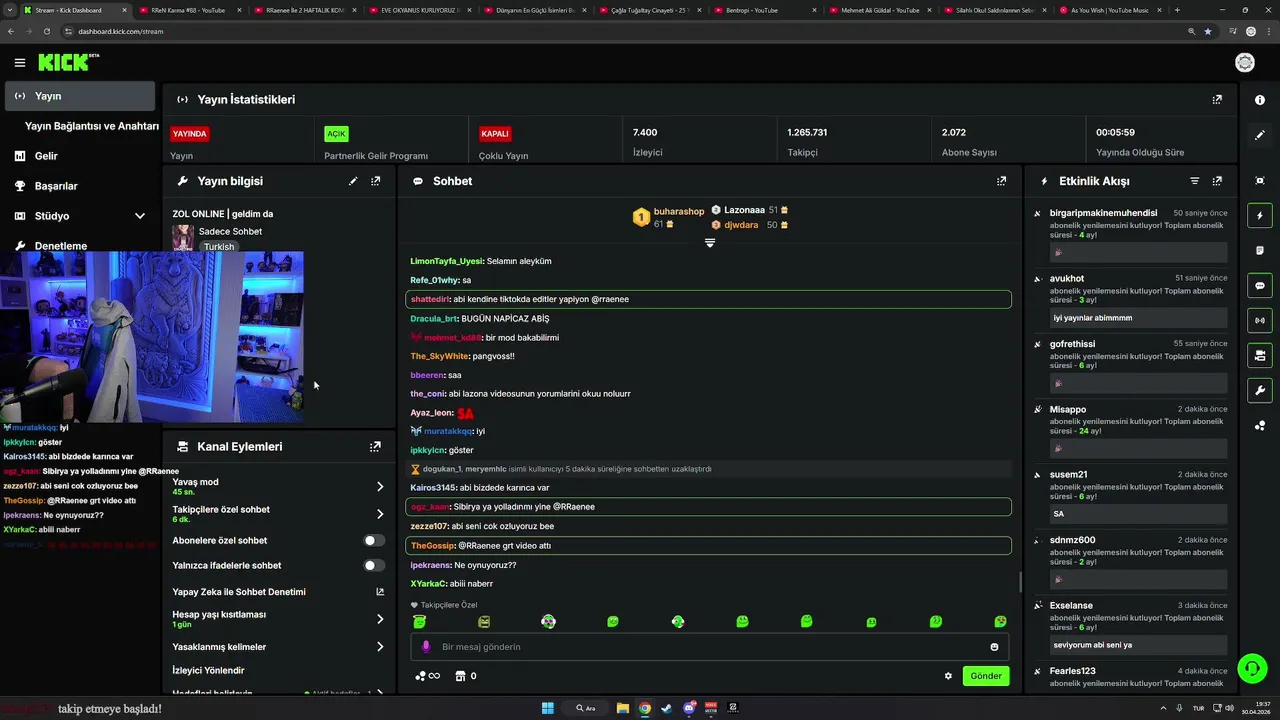Expand the Stüdyo menu chevron
Viewport: 1280px width, 720px height.
click(140, 216)
